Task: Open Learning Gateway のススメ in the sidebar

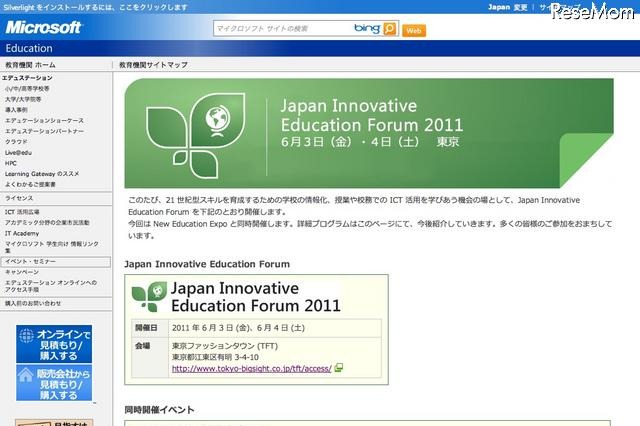Action: (x=42, y=173)
